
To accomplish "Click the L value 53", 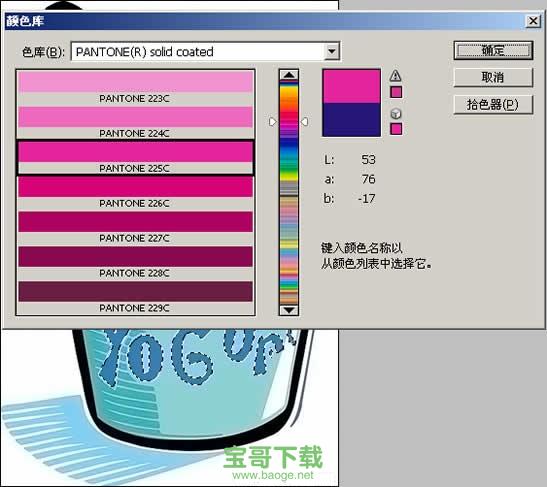I will [x=368, y=159].
